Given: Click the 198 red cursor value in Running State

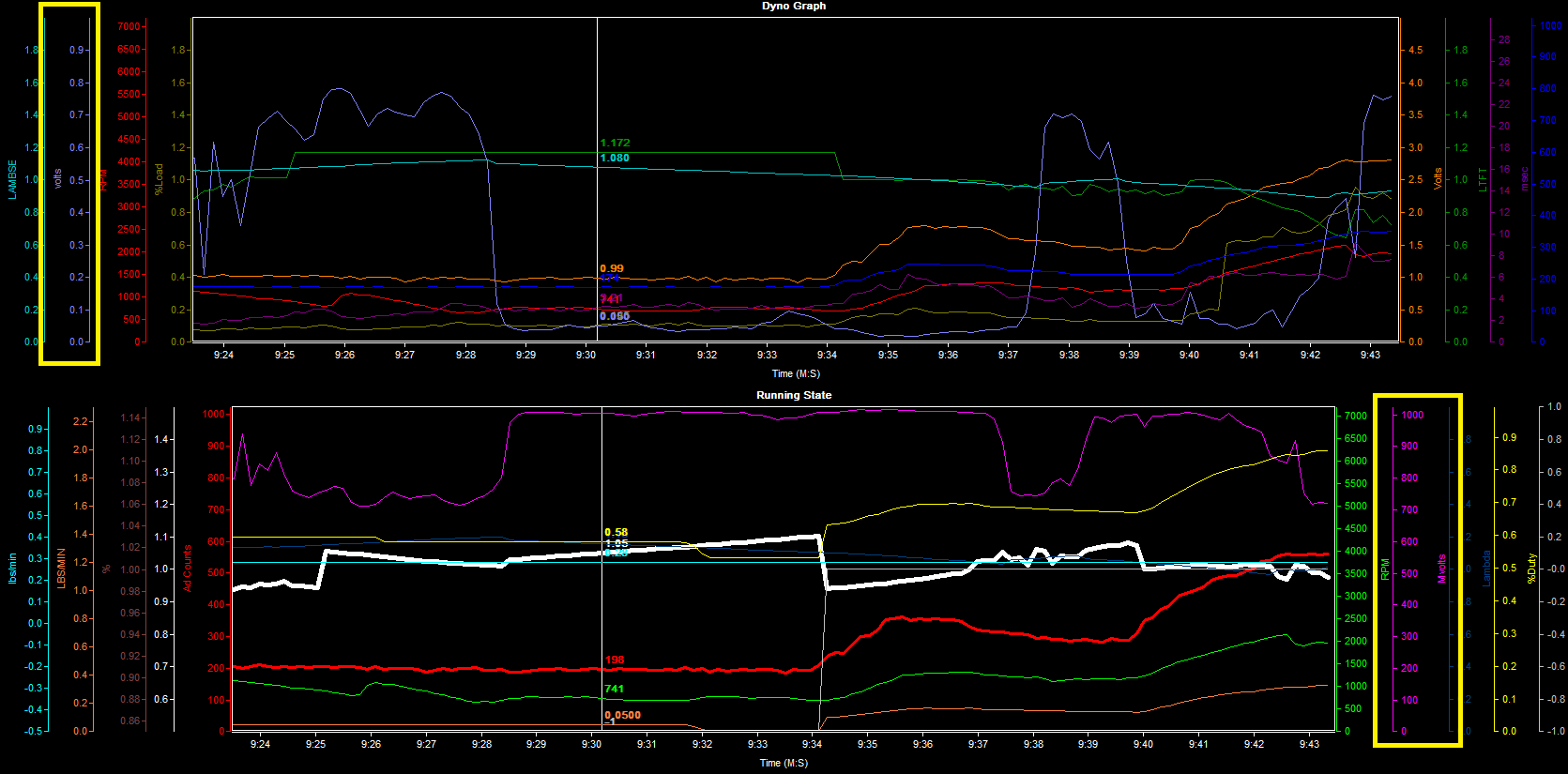Looking at the screenshot, I should (615, 660).
